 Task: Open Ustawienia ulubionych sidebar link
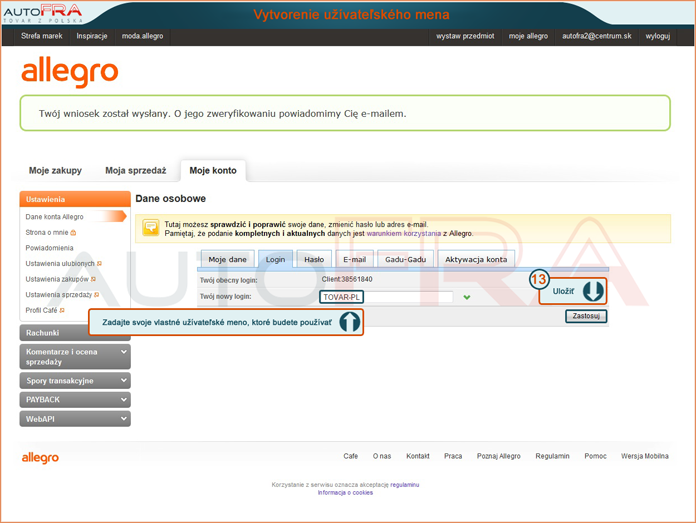[60, 264]
